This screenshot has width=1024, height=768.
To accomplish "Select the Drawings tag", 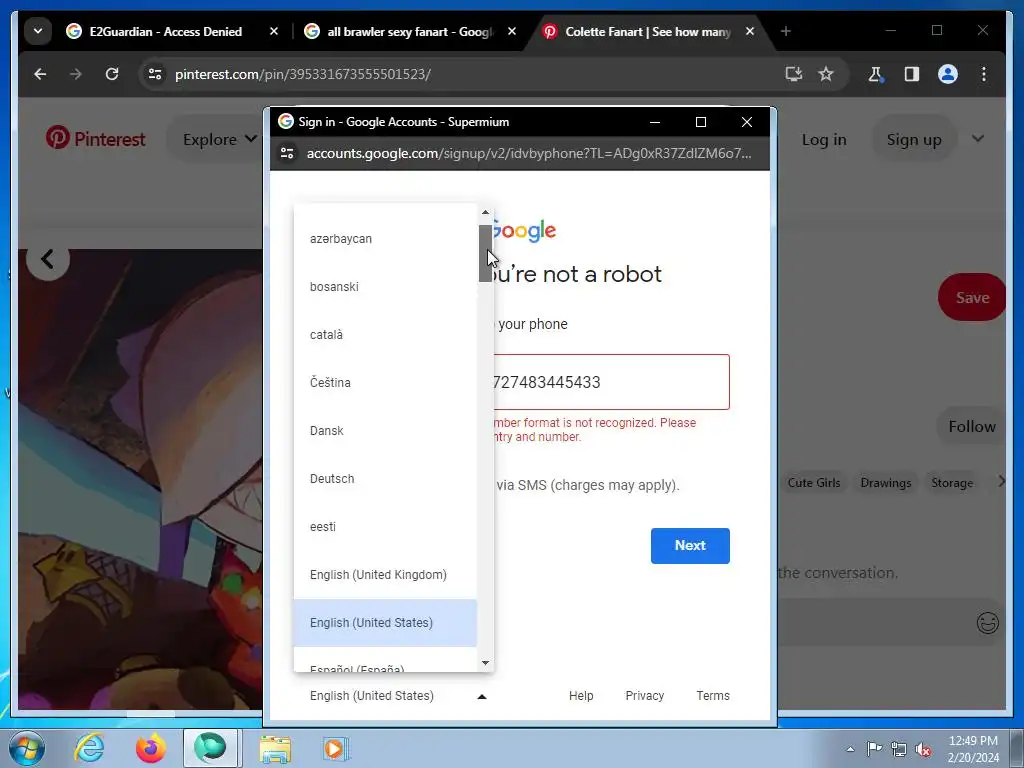I will pyautogui.click(x=885, y=483).
